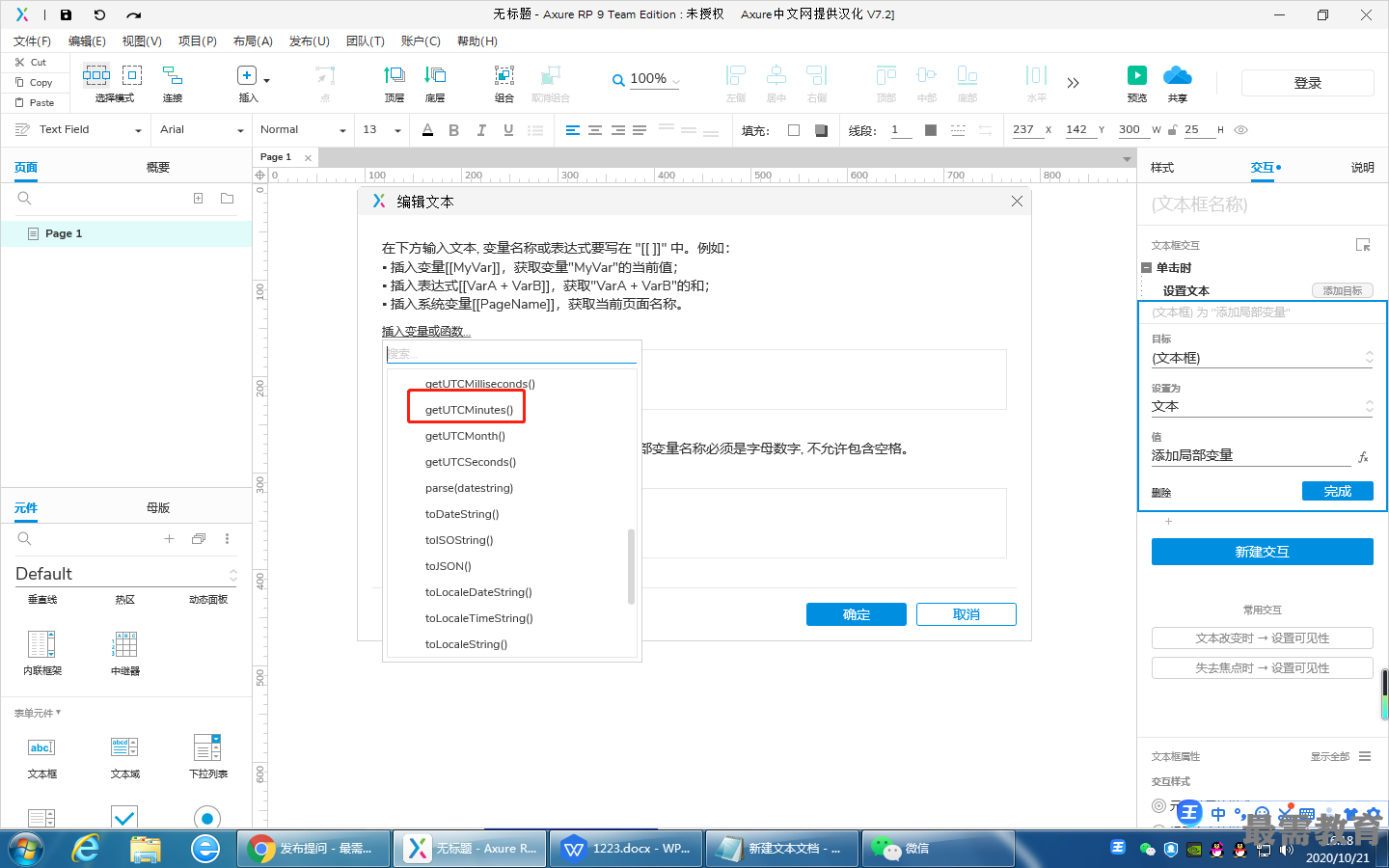Click the 中继器 repeater widget icon

click(x=125, y=644)
